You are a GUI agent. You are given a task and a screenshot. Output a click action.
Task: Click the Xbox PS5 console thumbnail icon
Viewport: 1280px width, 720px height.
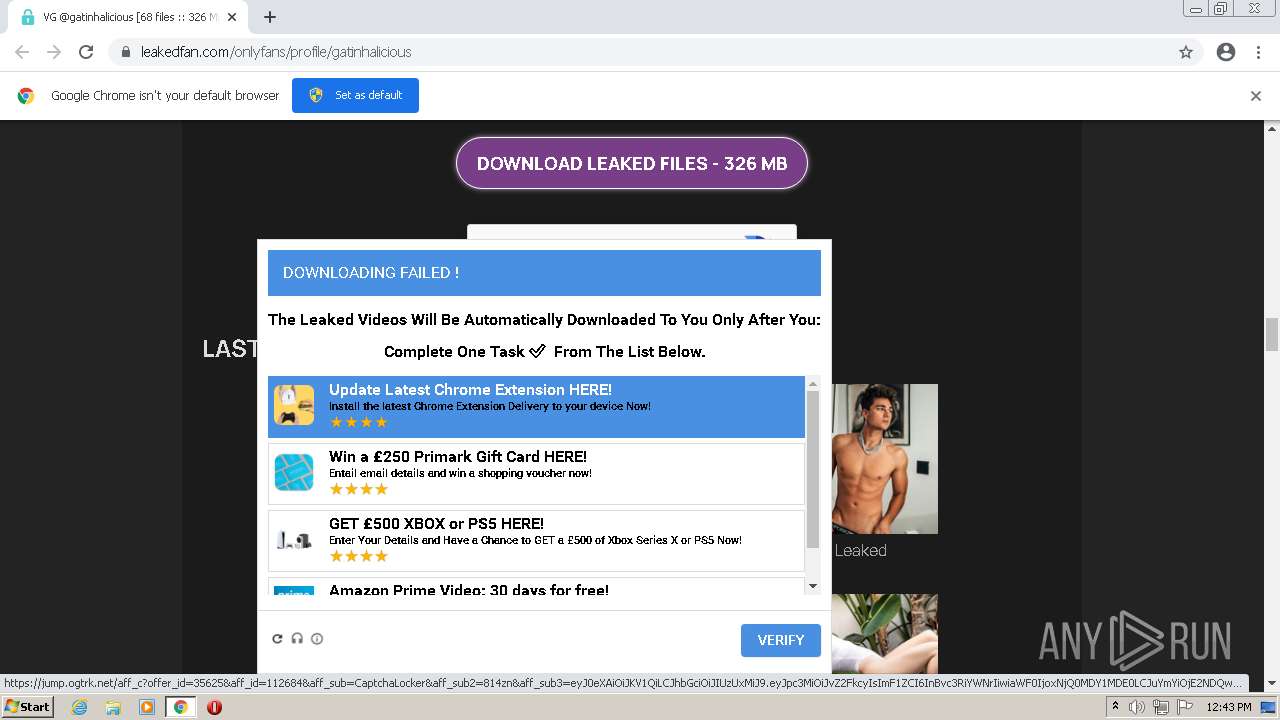pyautogui.click(x=294, y=540)
